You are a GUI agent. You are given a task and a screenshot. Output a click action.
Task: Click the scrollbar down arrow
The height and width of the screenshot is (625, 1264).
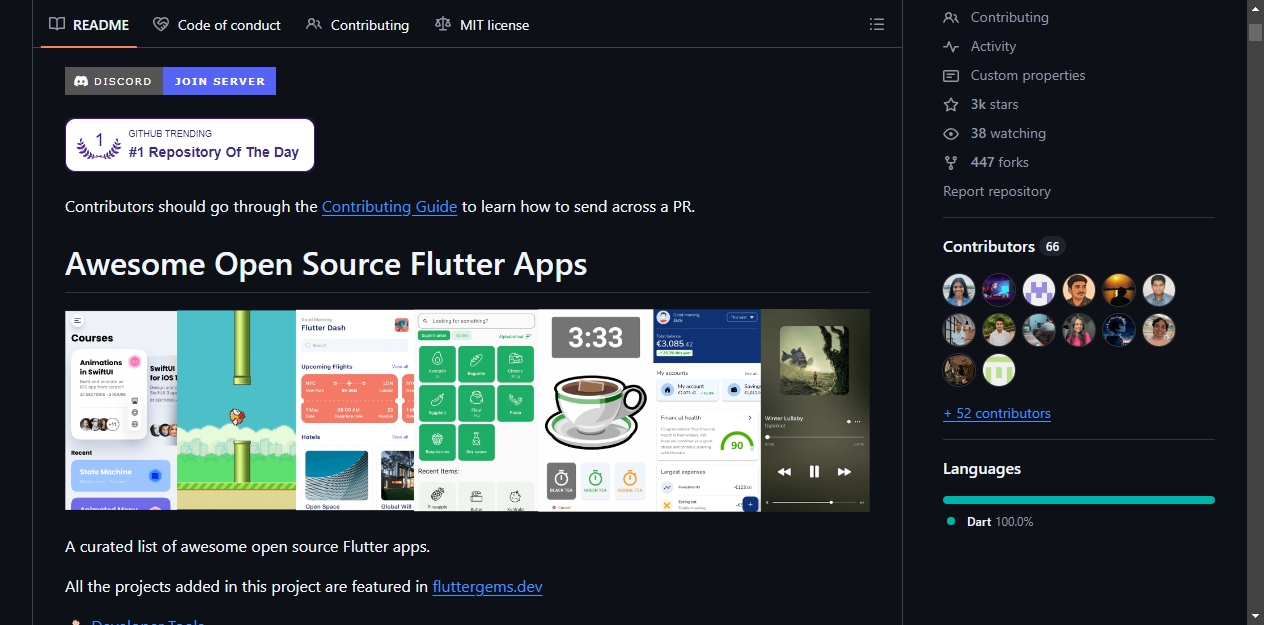coord(1255,616)
